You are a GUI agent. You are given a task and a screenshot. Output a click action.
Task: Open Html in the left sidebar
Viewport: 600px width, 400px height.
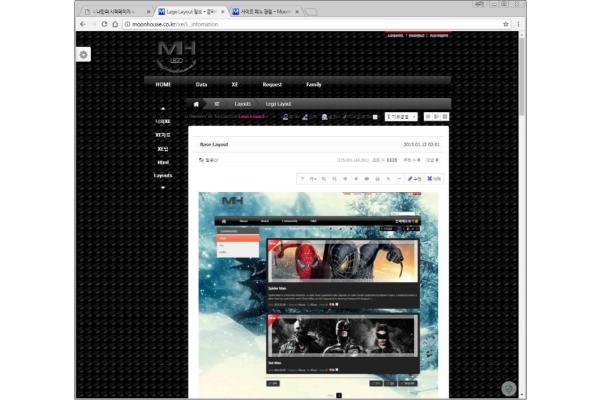[163, 162]
